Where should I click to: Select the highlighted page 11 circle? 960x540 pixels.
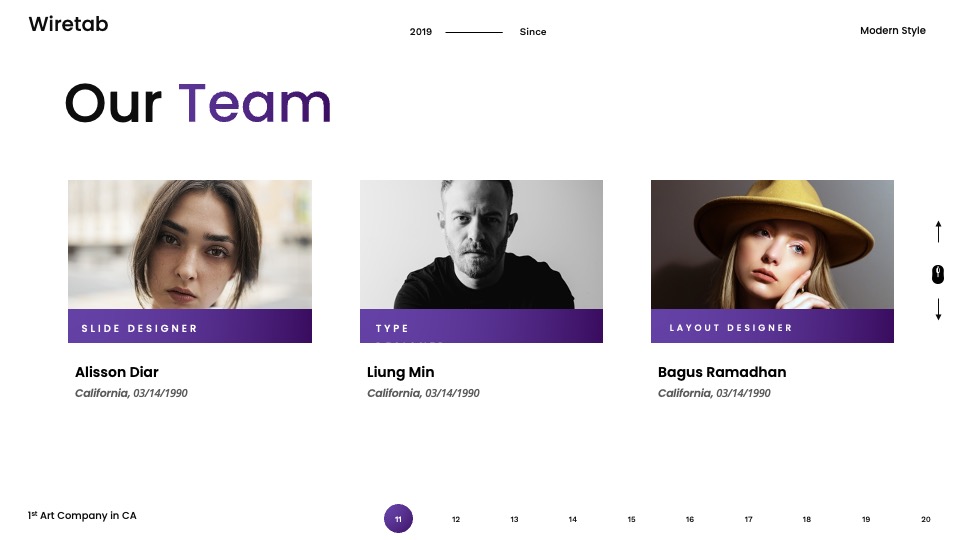tap(398, 519)
